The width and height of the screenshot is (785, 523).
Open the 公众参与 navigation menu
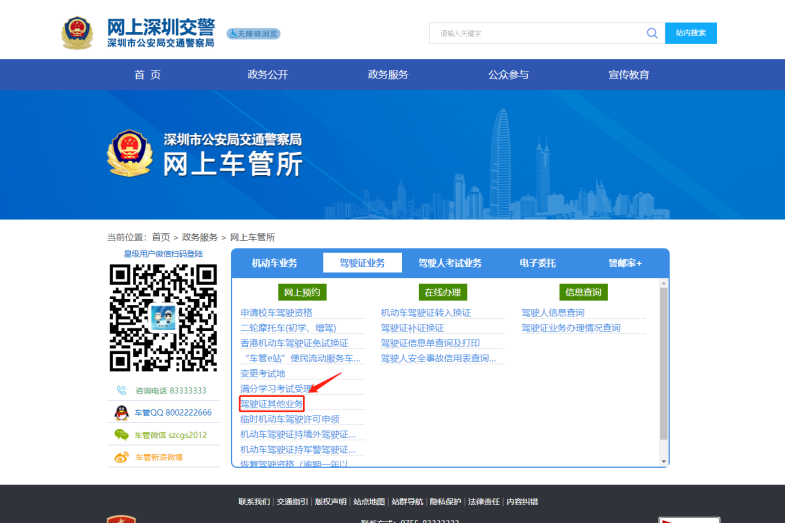508,75
